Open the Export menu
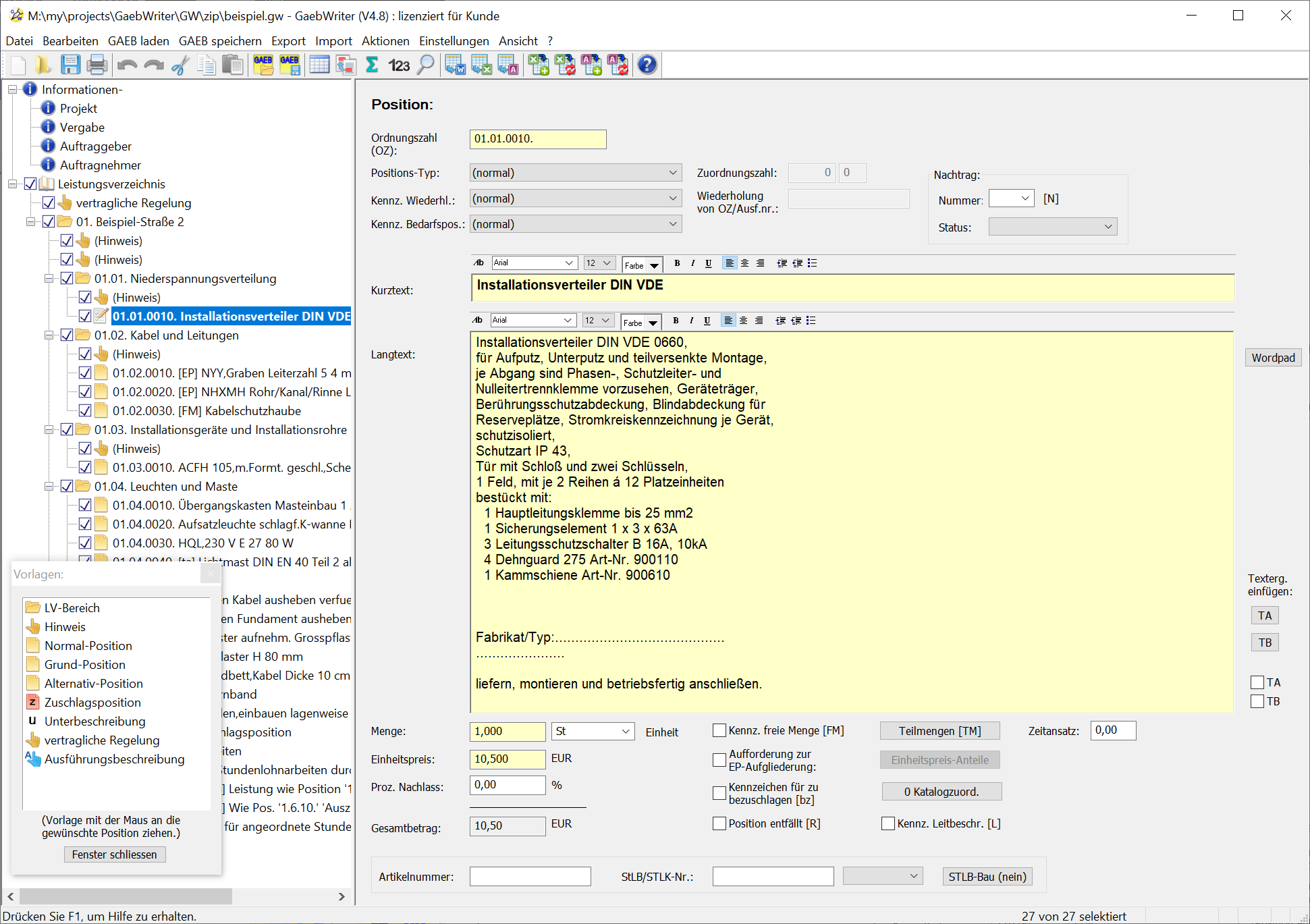1310x924 pixels. point(288,41)
